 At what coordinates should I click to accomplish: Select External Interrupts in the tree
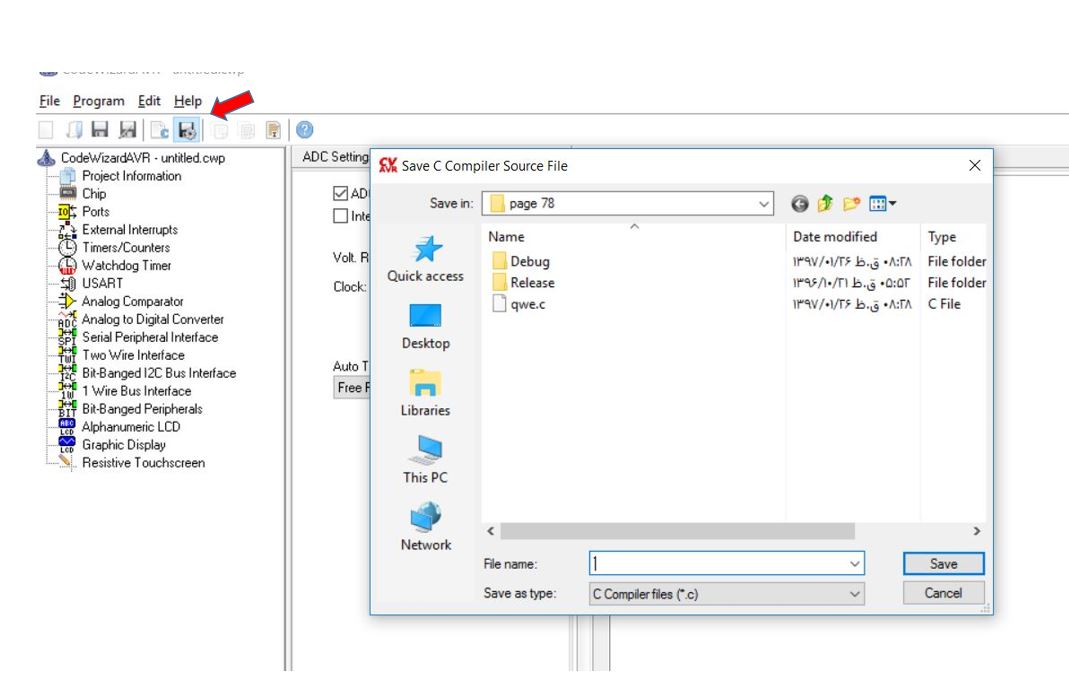click(x=130, y=230)
